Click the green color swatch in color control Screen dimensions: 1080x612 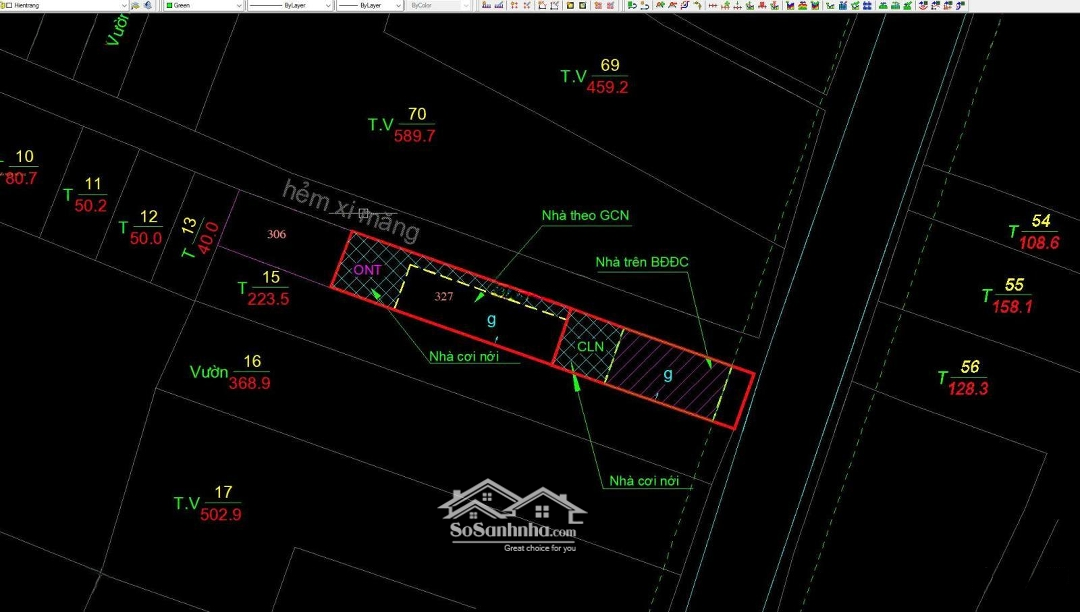point(168,5)
